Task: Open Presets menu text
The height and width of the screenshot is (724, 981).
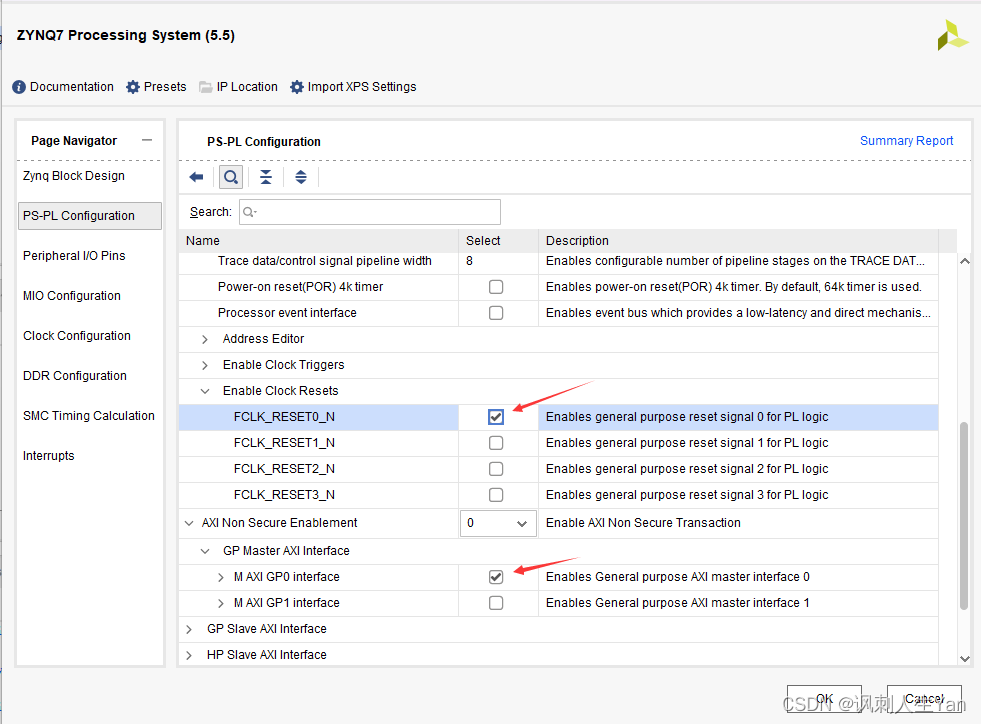Action: 165,87
